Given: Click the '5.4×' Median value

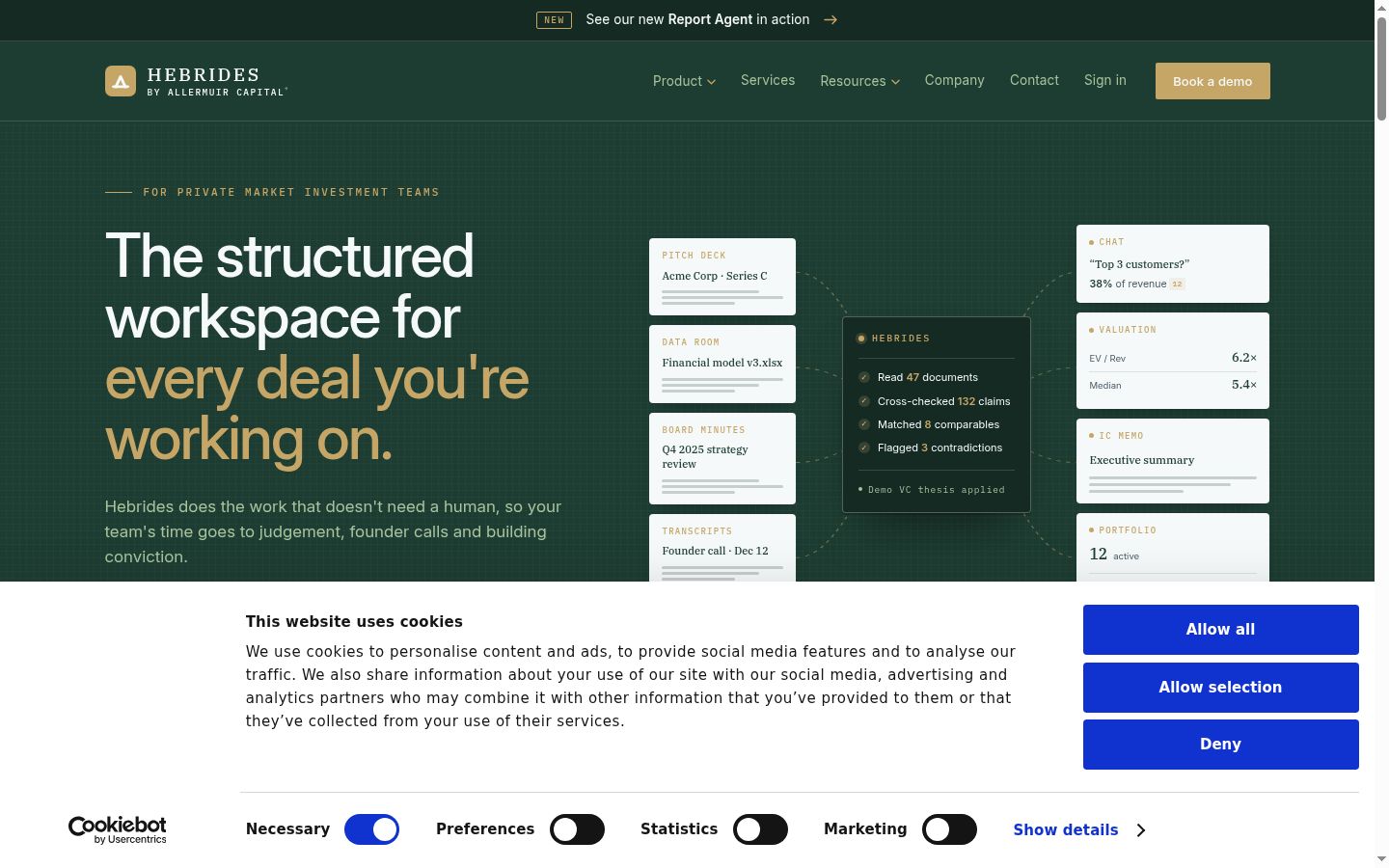Looking at the screenshot, I should 1244,385.
